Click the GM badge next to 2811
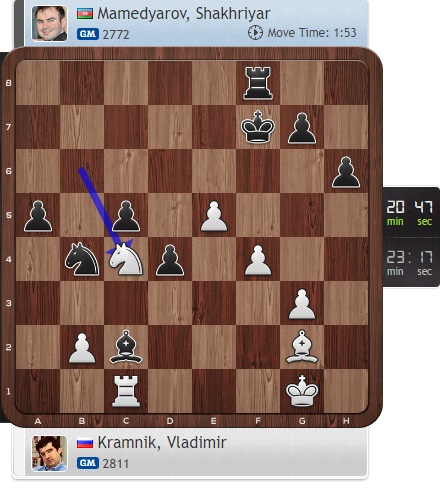 pos(88,463)
